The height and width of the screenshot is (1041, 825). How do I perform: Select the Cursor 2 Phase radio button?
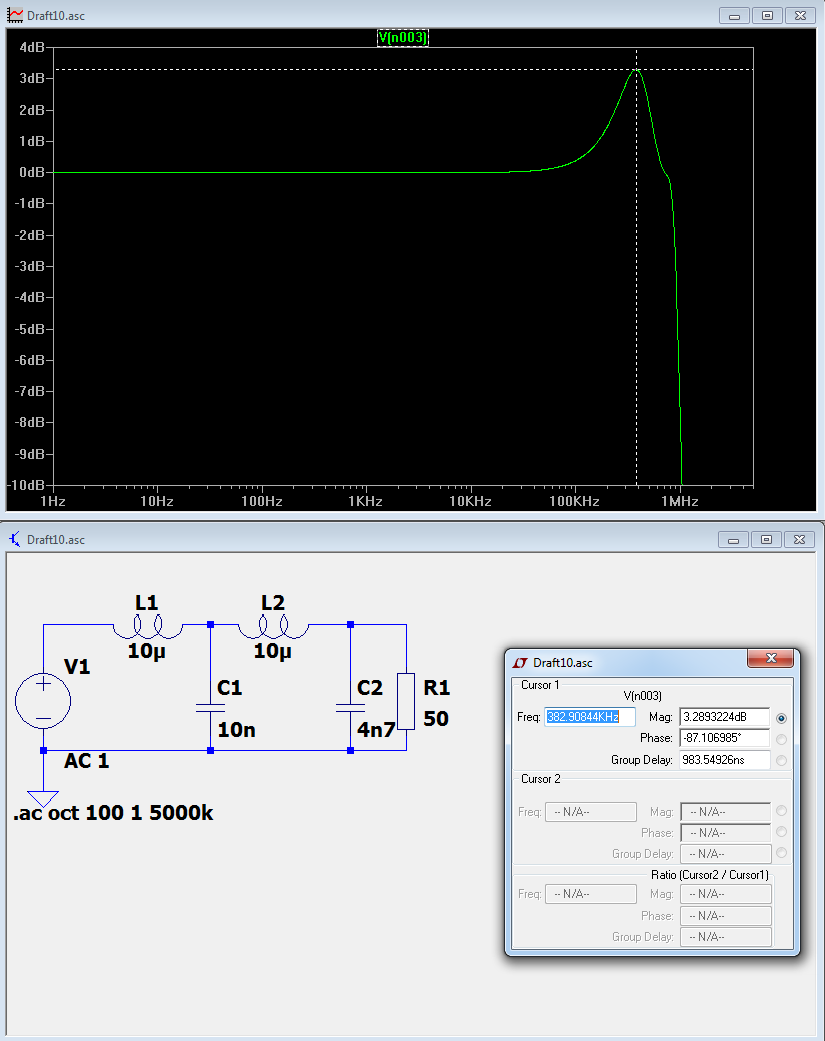pyautogui.click(x=781, y=832)
